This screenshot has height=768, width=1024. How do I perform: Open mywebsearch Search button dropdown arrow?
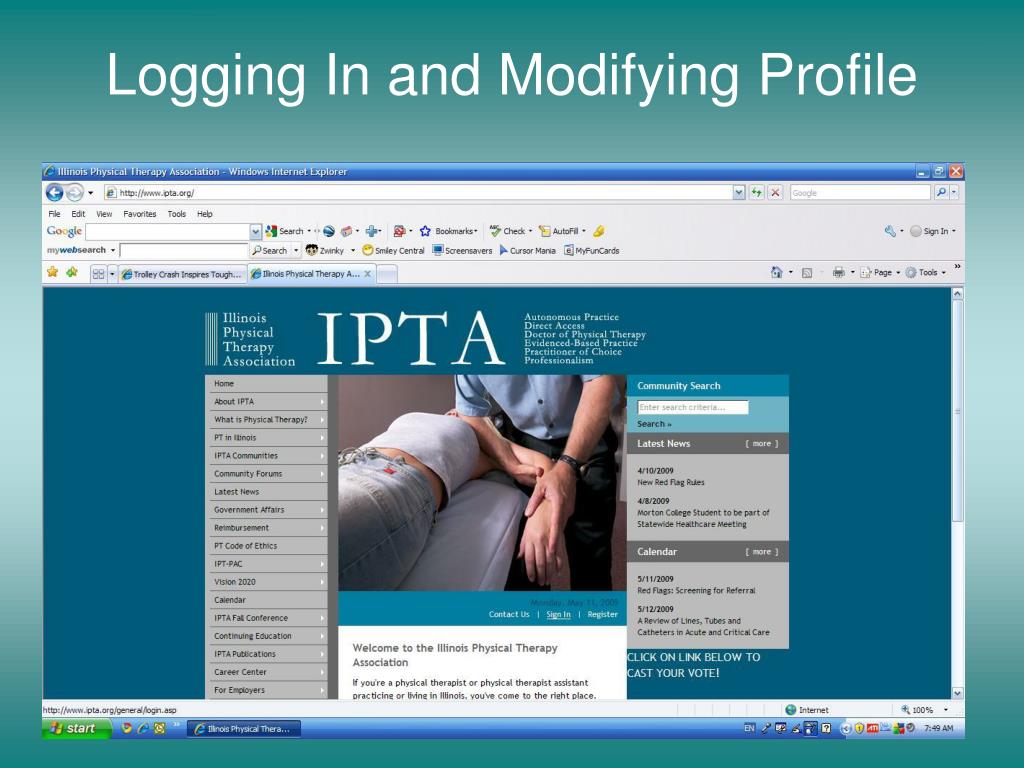pyautogui.click(x=296, y=251)
